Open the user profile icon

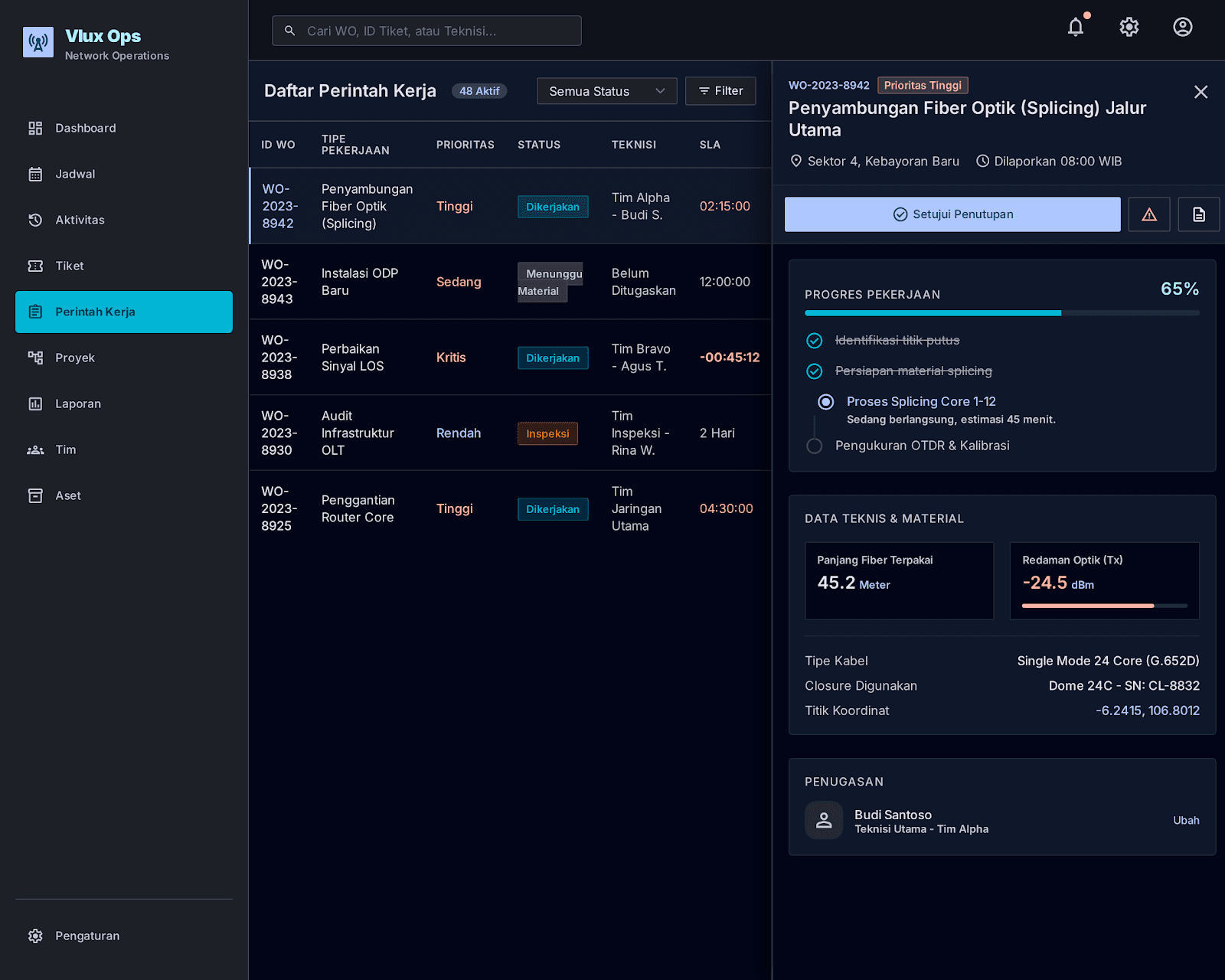pos(1183,28)
